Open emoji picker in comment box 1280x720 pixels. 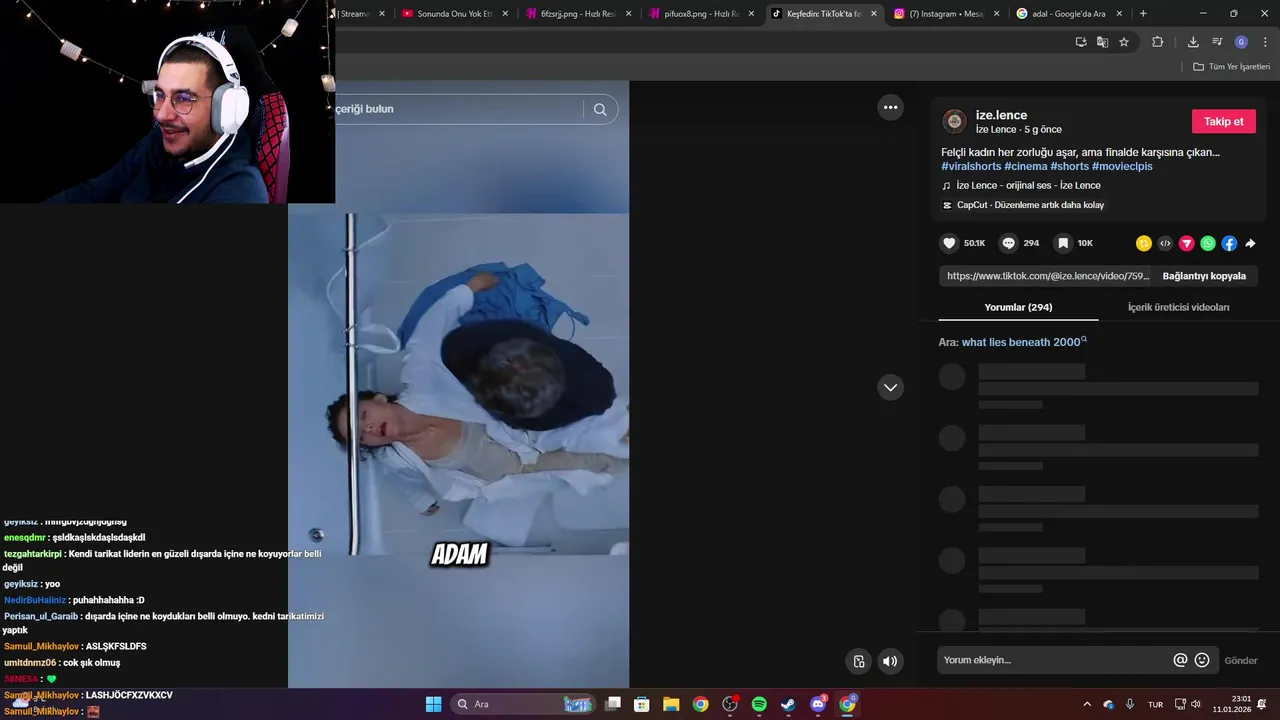pos(1202,660)
